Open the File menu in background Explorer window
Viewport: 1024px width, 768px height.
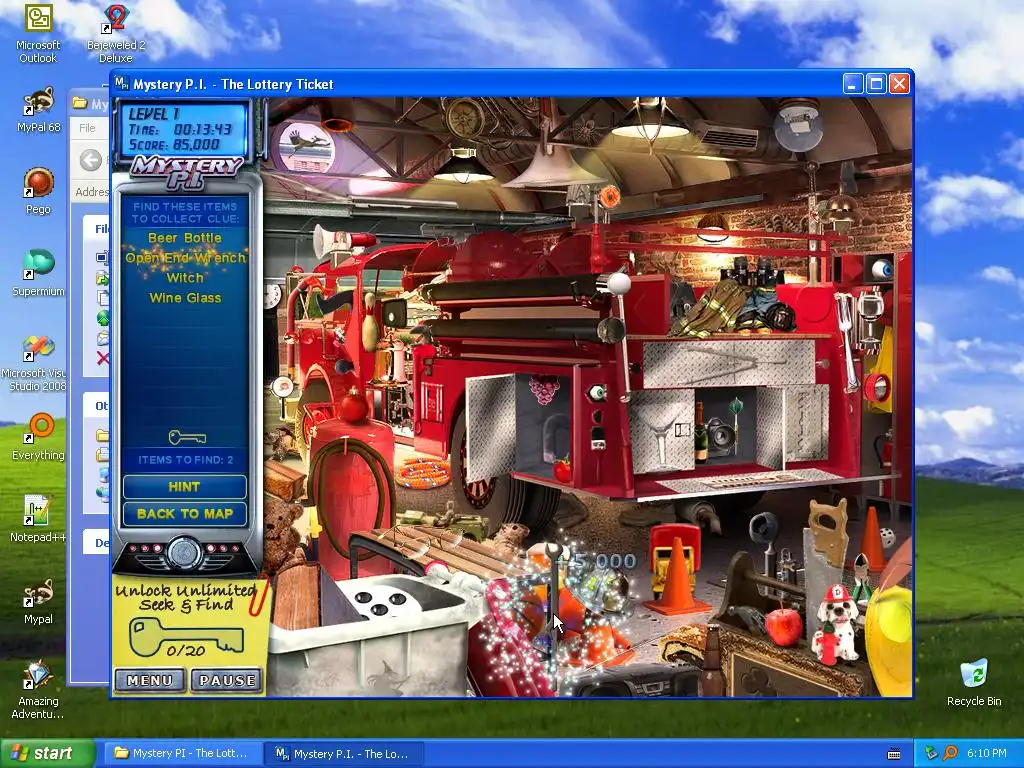click(88, 128)
